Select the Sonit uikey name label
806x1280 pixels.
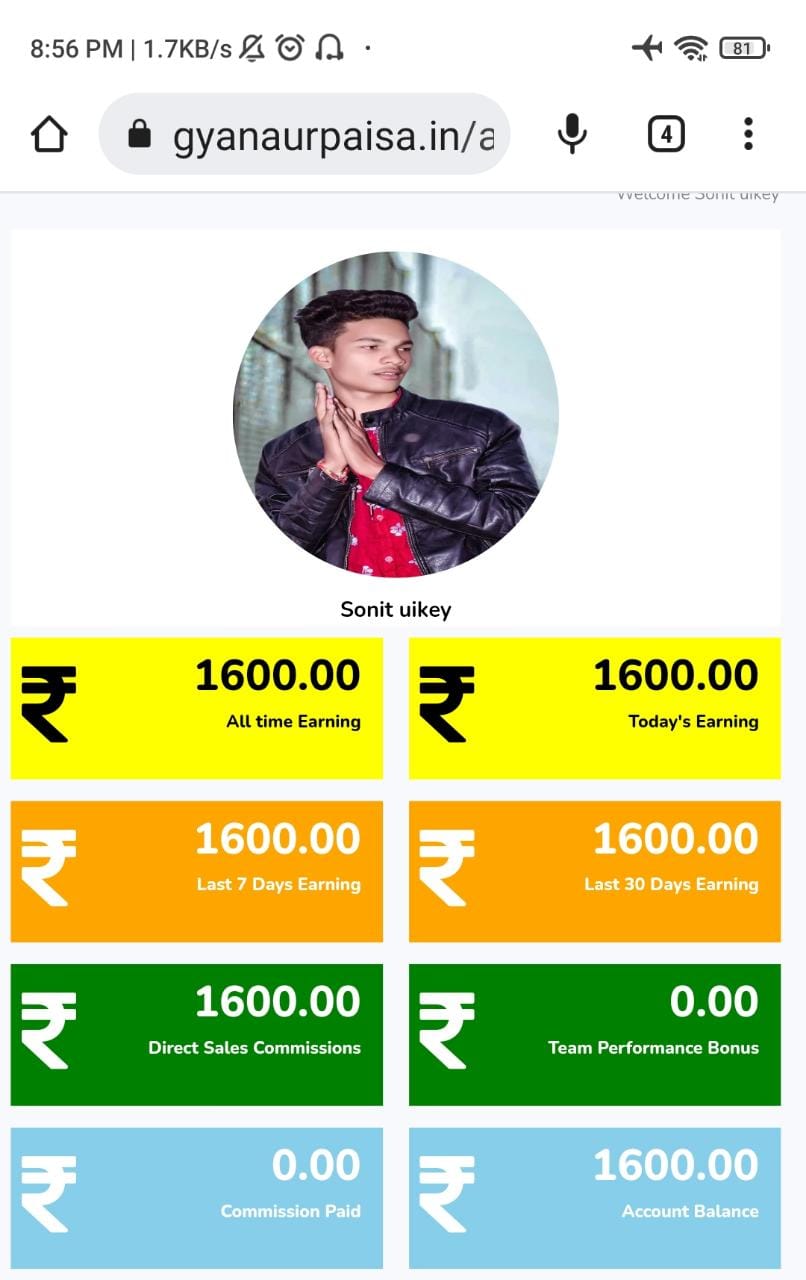396,609
